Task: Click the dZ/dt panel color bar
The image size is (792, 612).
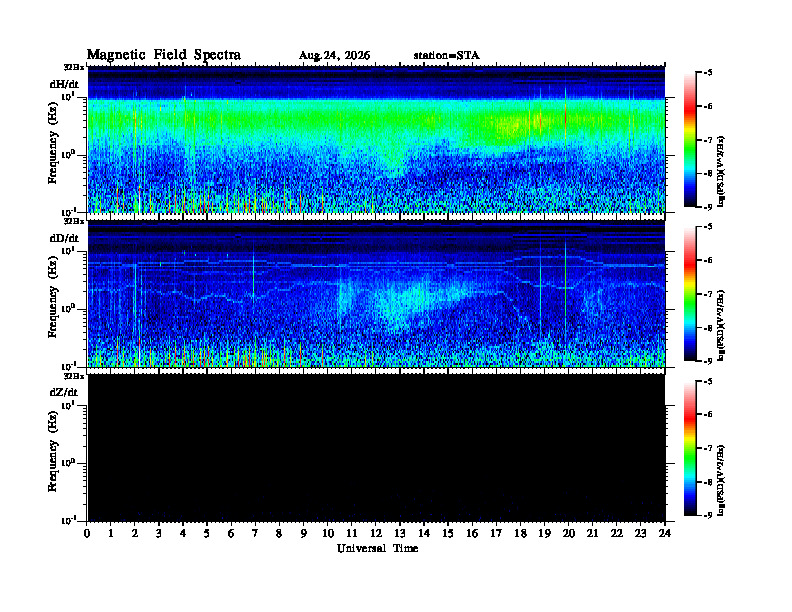Action: 689,448
